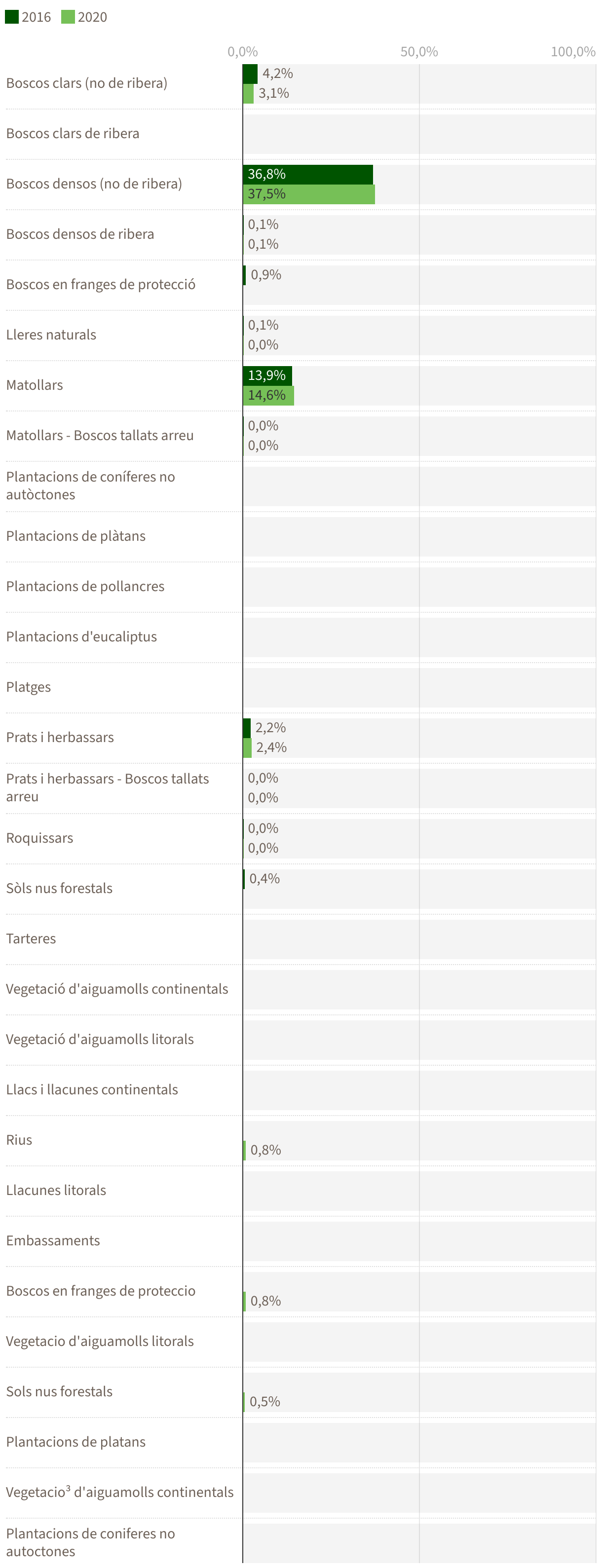Image resolution: width=602 pixels, height=1568 pixels.
Task: Click the Sols nus forestals 0,5% bar
Action: click(x=243, y=1402)
